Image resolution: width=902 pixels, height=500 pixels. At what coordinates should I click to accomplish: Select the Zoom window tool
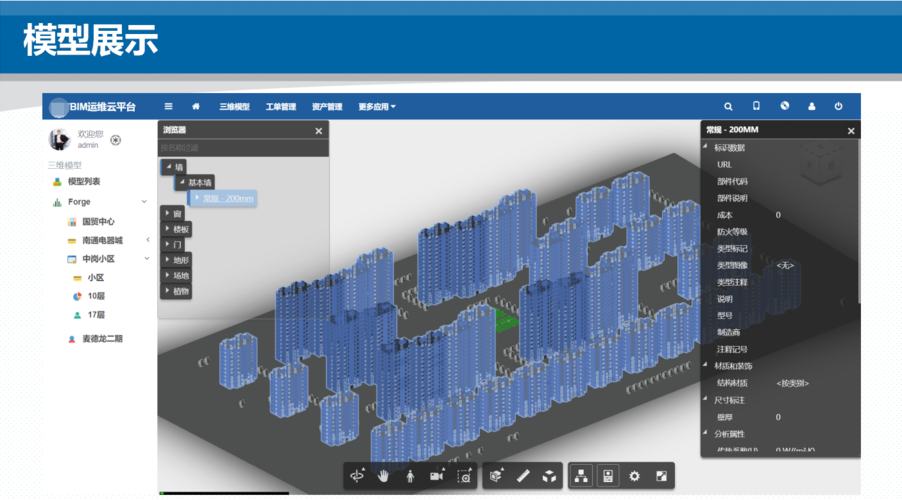(464, 476)
